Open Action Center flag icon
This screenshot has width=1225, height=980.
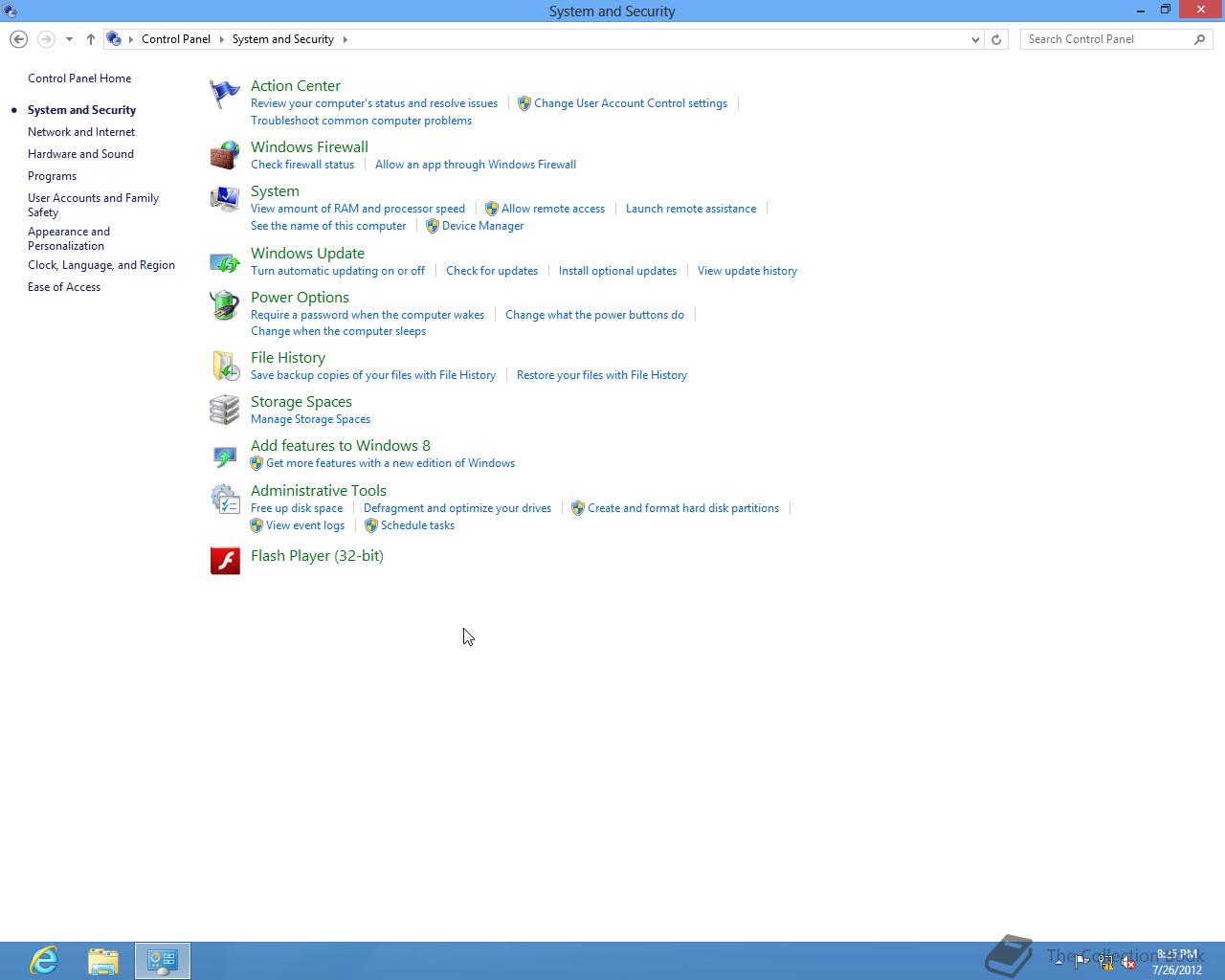coord(225,94)
